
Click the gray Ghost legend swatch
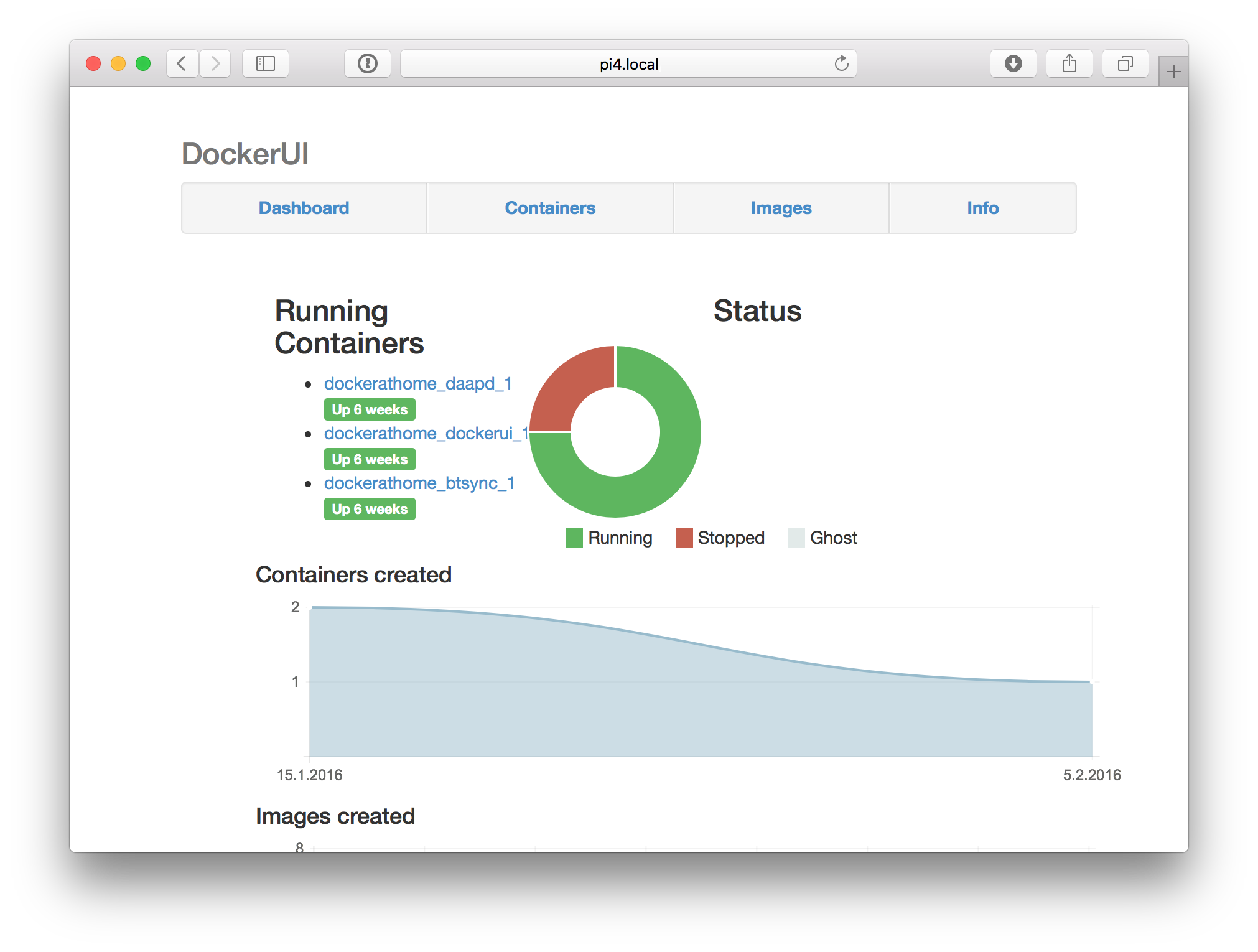796,538
